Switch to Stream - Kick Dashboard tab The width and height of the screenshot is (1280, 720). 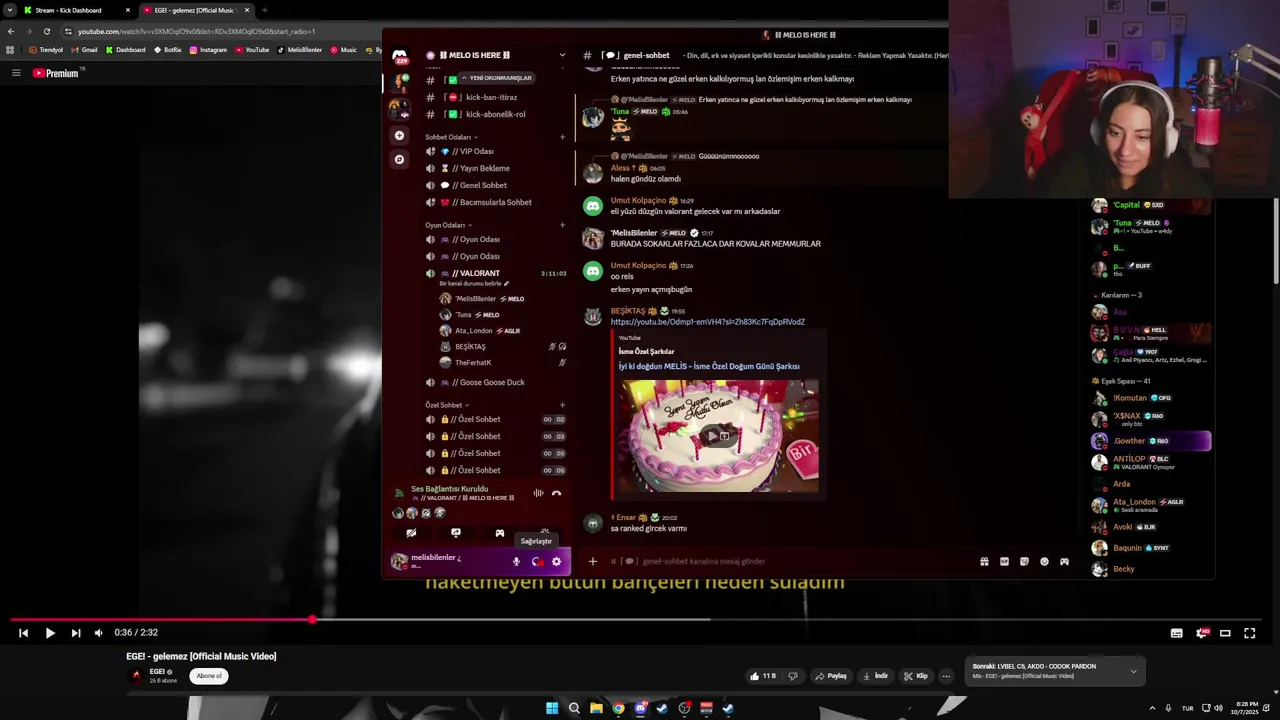coord(77,10)
